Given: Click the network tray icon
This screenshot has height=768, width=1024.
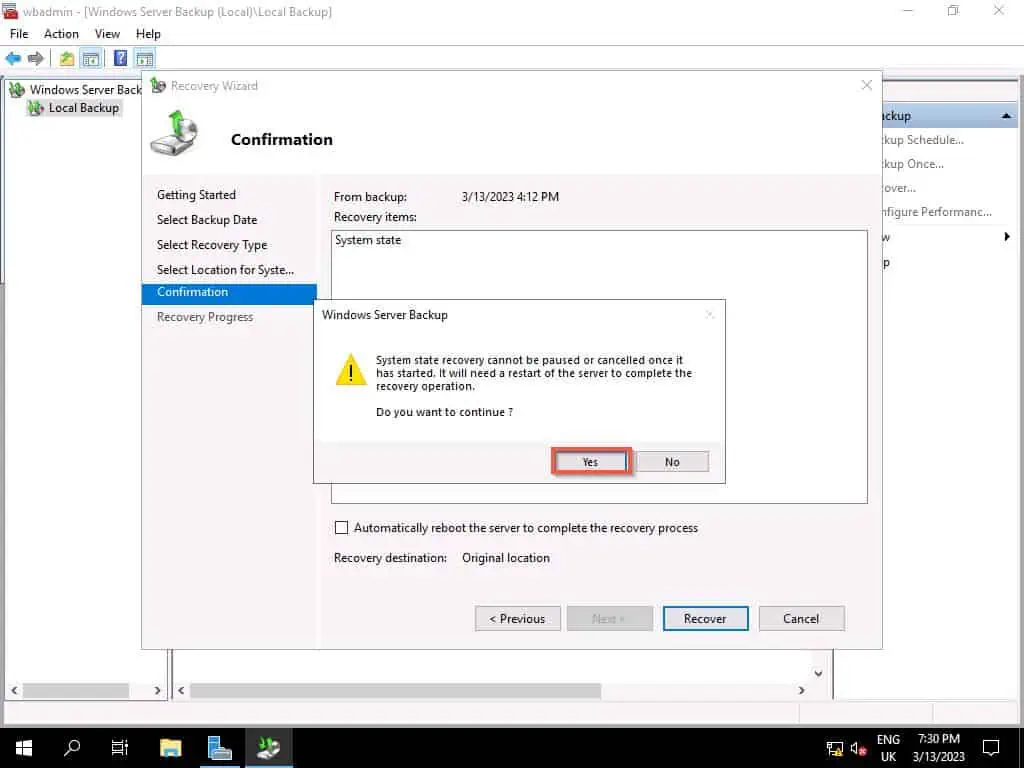Looking at the screenshot, I should pyautogui.click(x=835, y=748).
